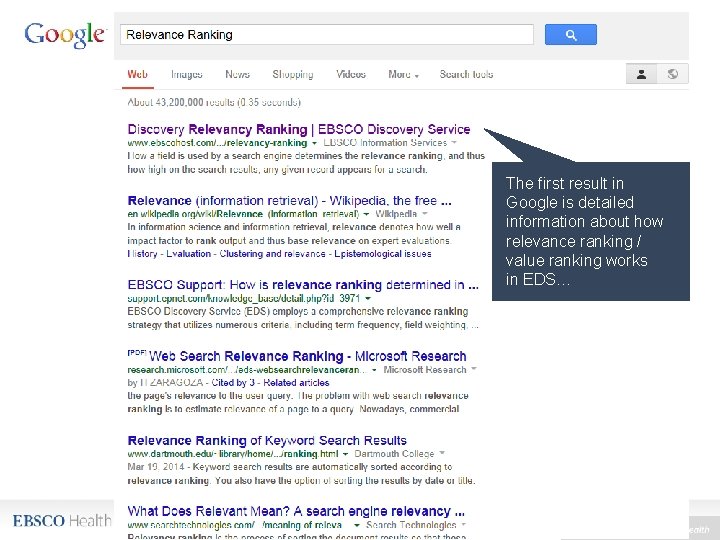
Task: Click the About 43,200,000 results text
Action: click(x=214, y=102)
